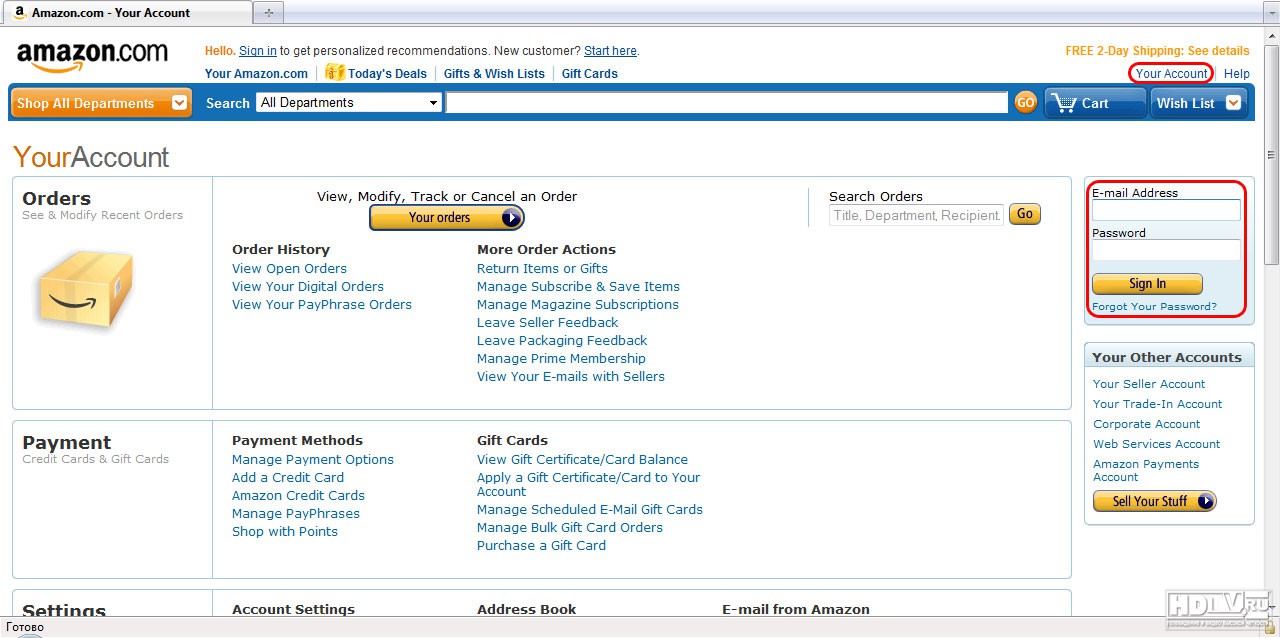Viewport: 1280px width, 638px height.
Task: Click the Go button beside Search Orders
Action: click(x=1025, y=214)
